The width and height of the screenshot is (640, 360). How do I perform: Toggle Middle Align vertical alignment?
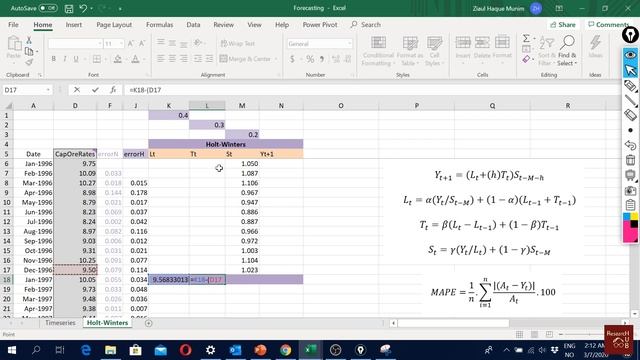coord(172,43)
